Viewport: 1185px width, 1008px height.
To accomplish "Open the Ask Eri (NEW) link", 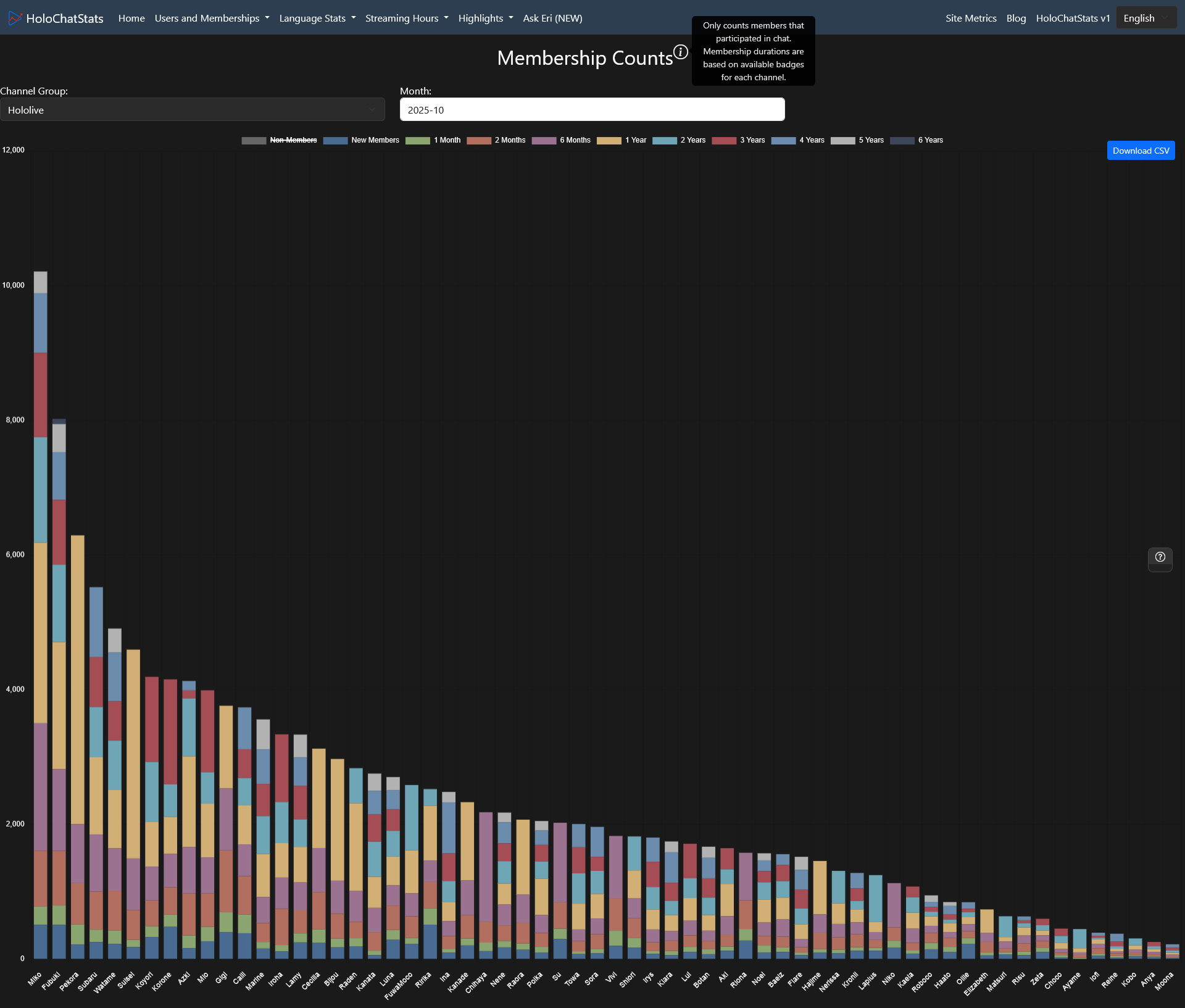I will (552, 18).
